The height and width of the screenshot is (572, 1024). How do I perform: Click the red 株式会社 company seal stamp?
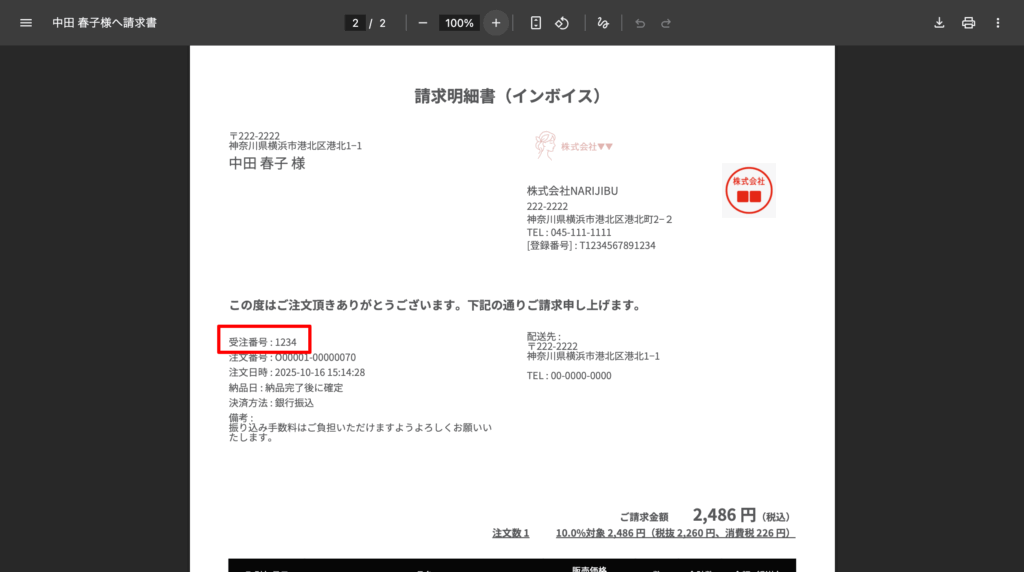[748, 190]
